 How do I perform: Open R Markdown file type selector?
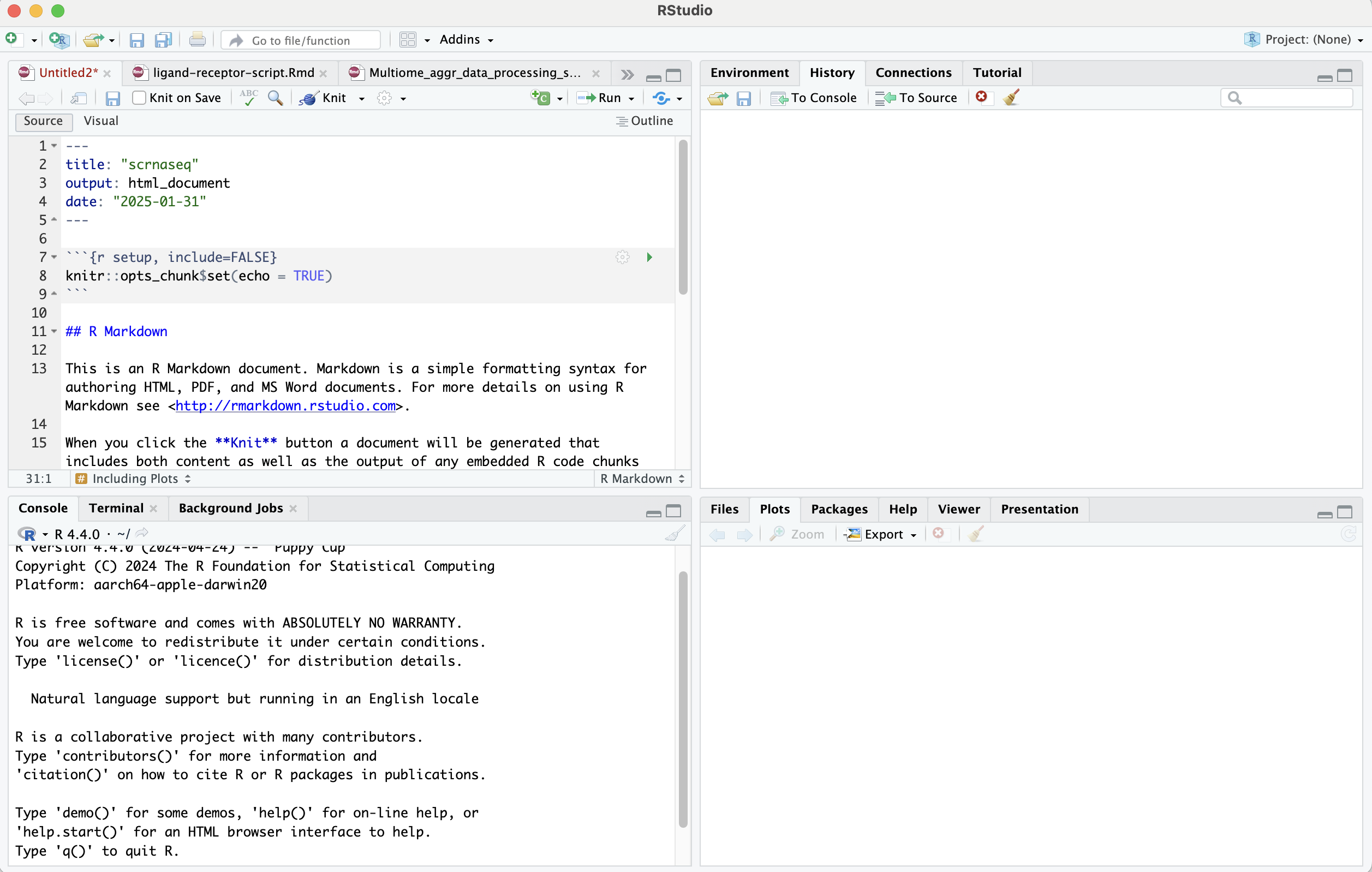tap(642, 479)
